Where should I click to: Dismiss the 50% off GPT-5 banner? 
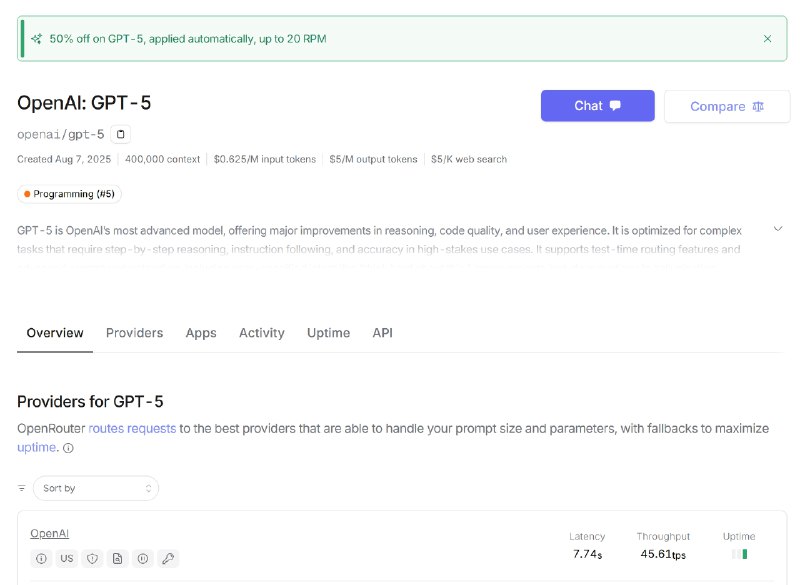(768, 38)
